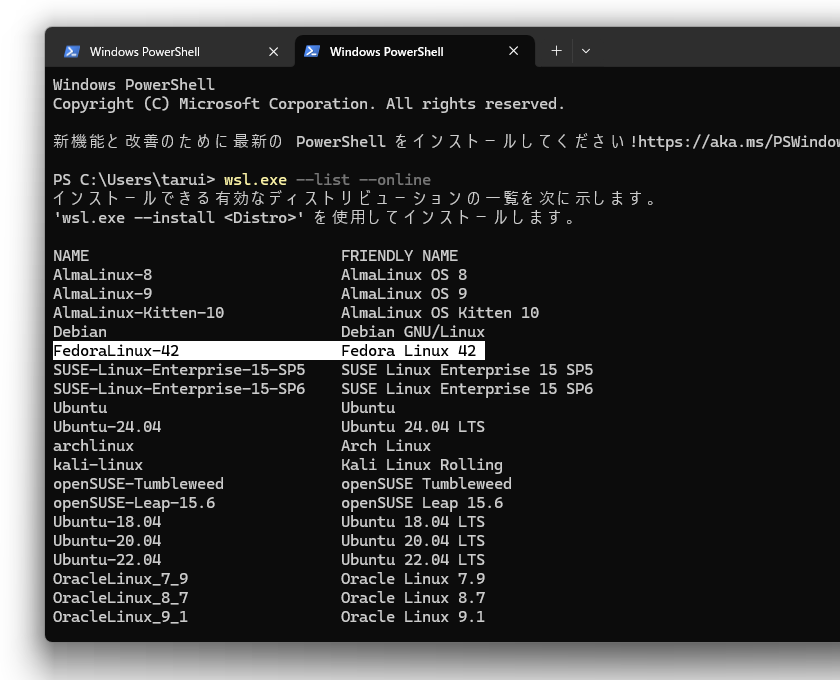Close the inactive Windows PowerShell tab

click(x=273, y=51)
